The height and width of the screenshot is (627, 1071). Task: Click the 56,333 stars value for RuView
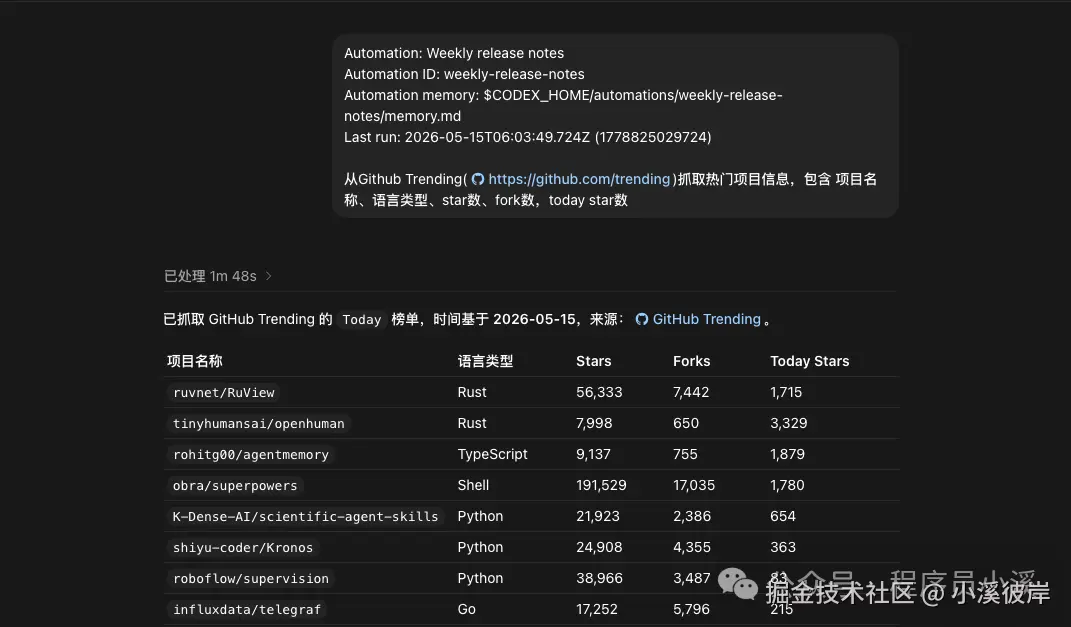599,392
